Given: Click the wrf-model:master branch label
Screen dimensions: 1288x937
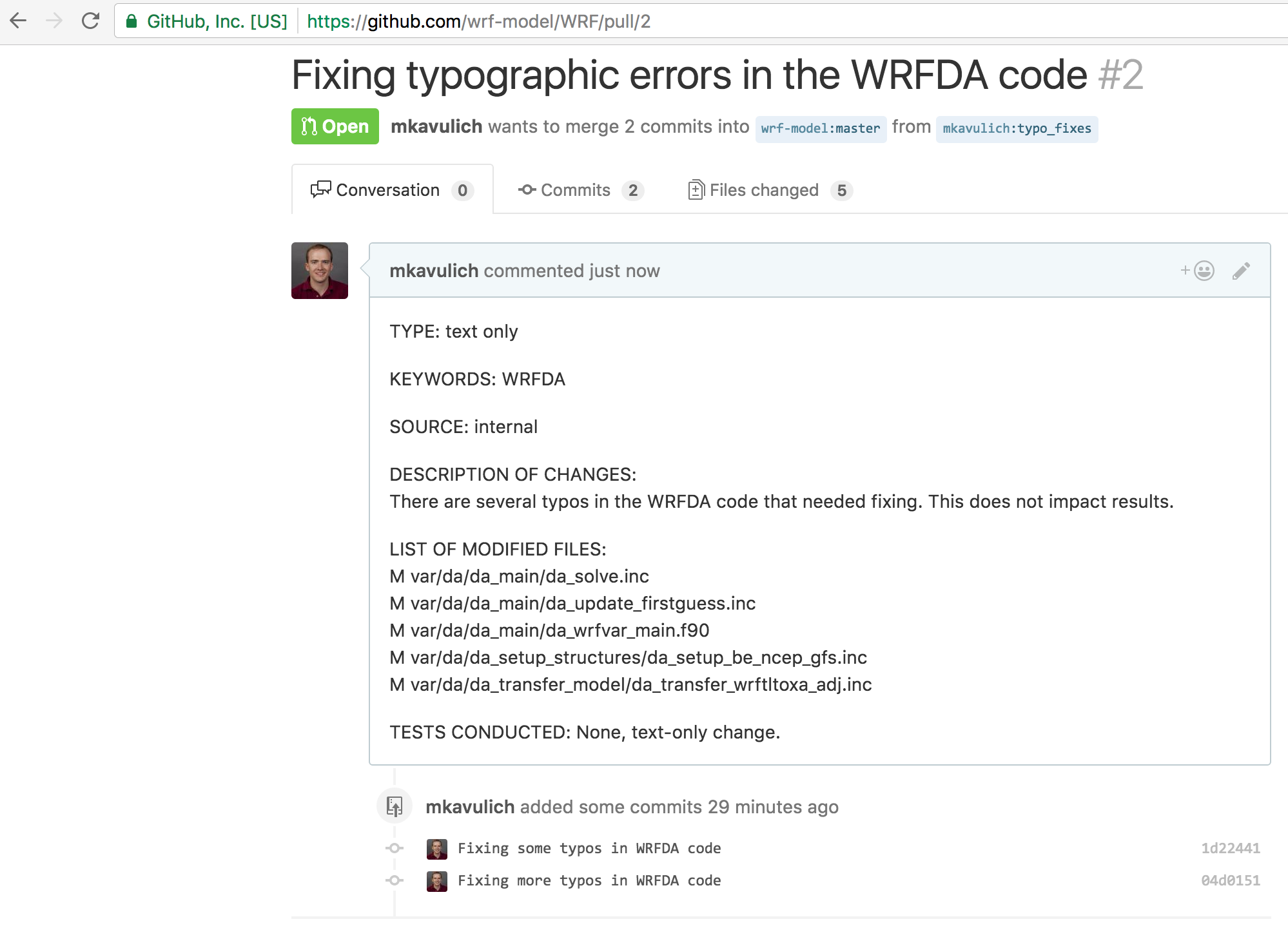Looking at the screenshot, I should 820,128.
